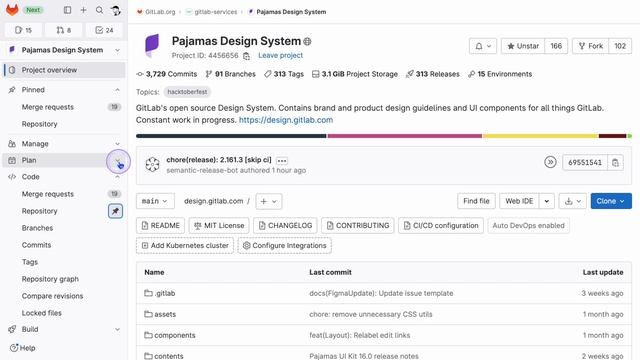Collapse the Code section chevron
The height and width of the screenshot is (360, 640).
click(117, 177)
